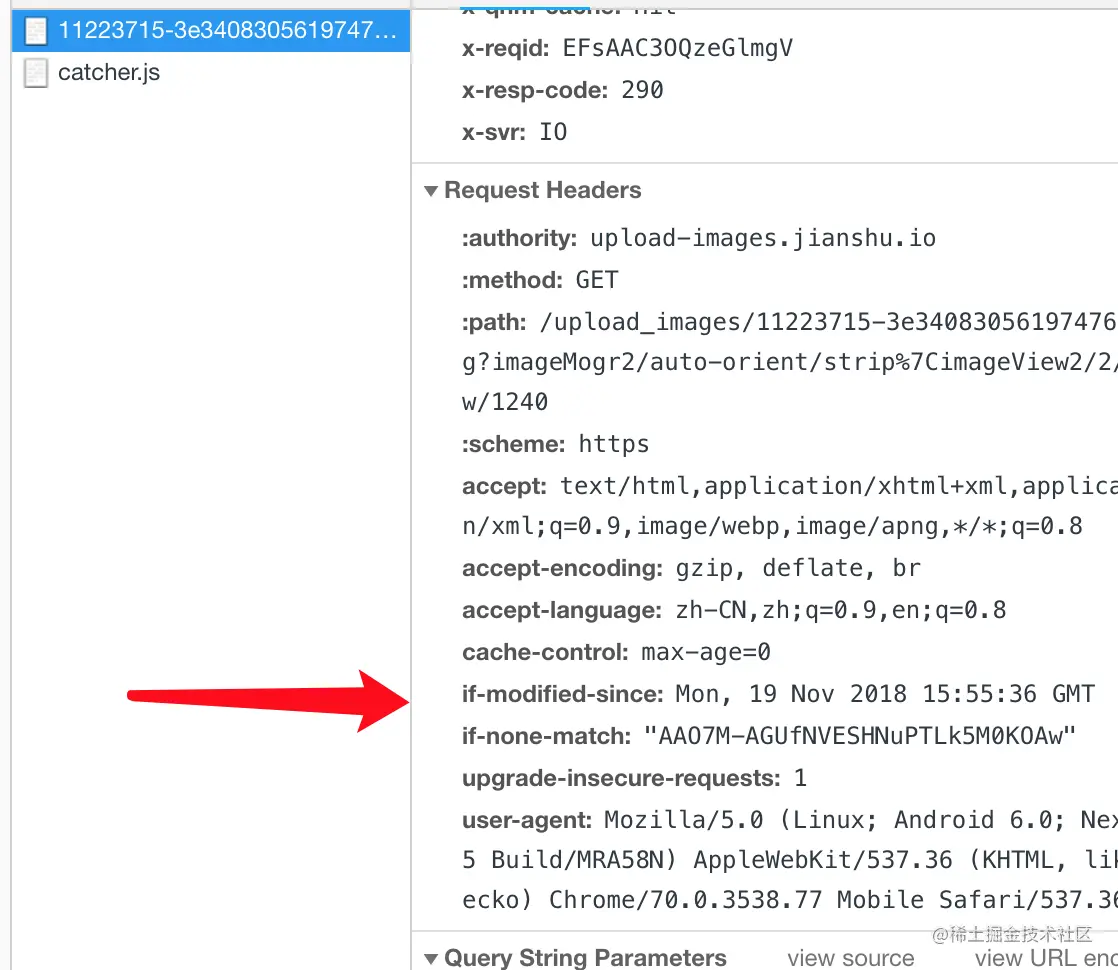Click the accept-encoding value gzip, deflate, br
The image size is (1118, 970).
[x=799, y=568]
